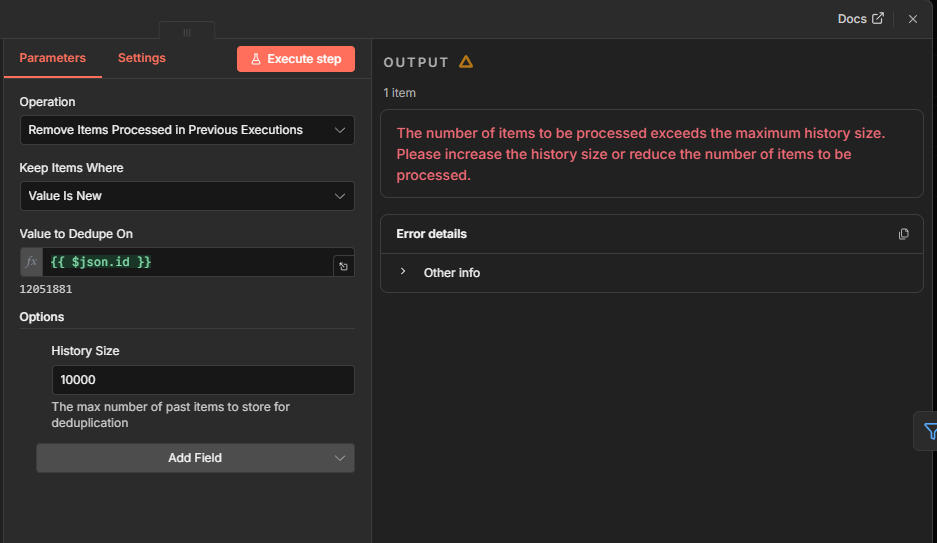Click the output warning triangle icon
The image size is (937, 543).
tap(466, 62)
